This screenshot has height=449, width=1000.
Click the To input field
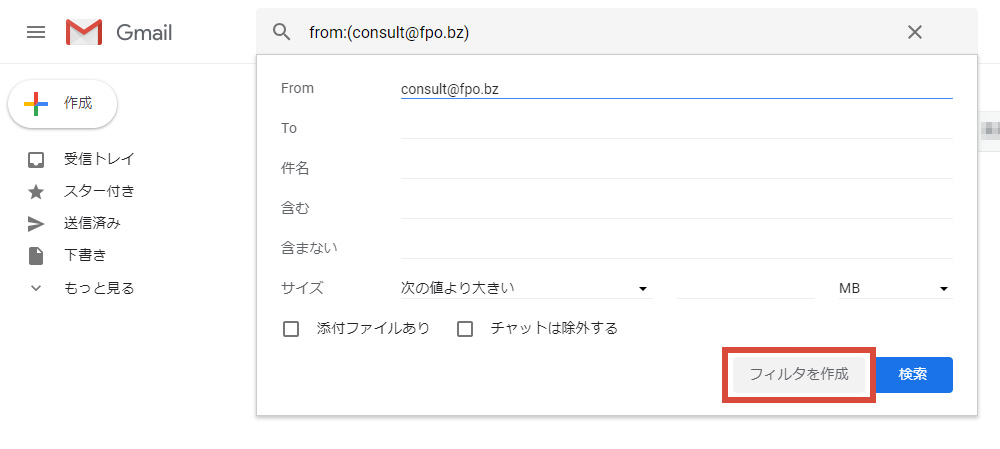677,128
